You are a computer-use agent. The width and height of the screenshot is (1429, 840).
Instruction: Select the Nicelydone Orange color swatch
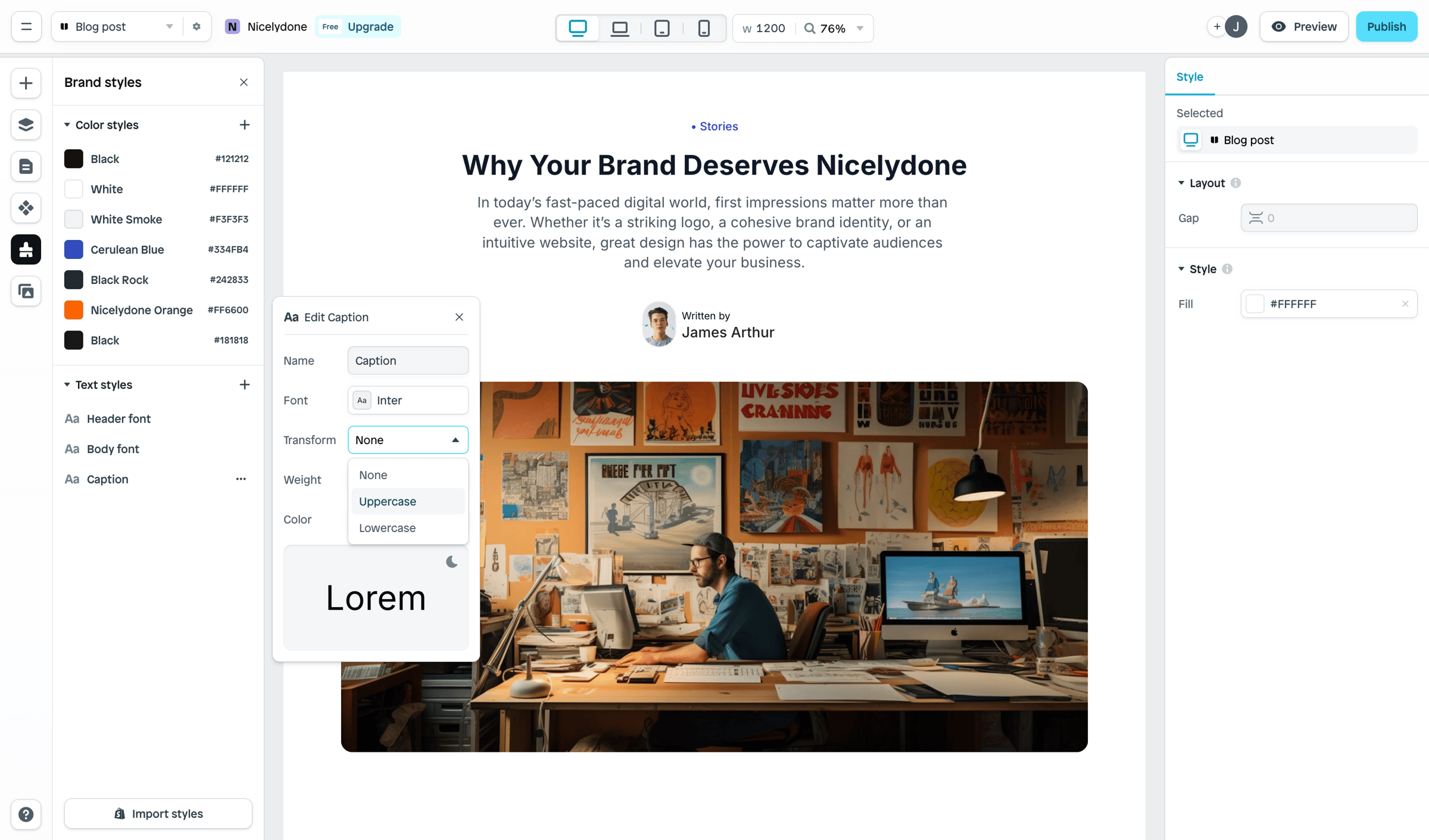point(74,310)
